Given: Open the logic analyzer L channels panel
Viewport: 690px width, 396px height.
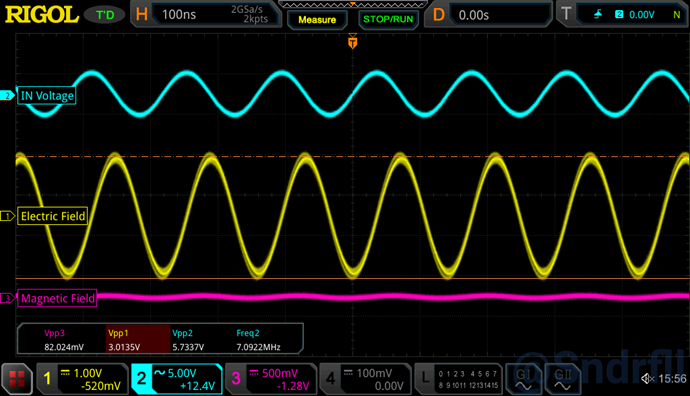Looking at the screenshot, I should click(x=459, y=379).
